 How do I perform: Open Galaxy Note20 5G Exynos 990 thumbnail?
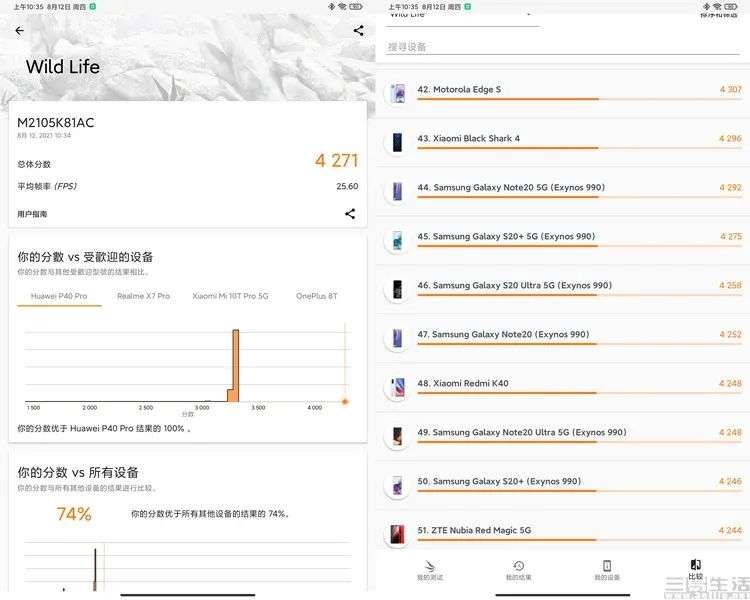coord(397,191)
